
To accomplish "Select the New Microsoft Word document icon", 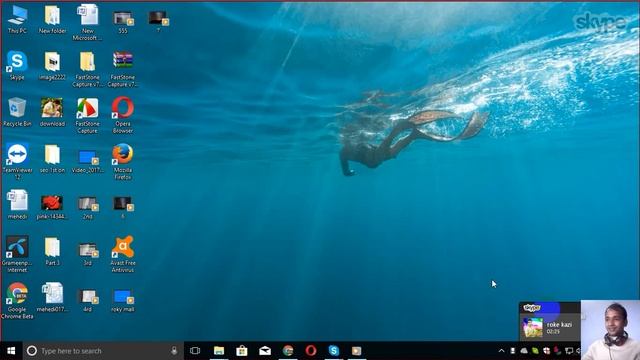I will (87, 22).
